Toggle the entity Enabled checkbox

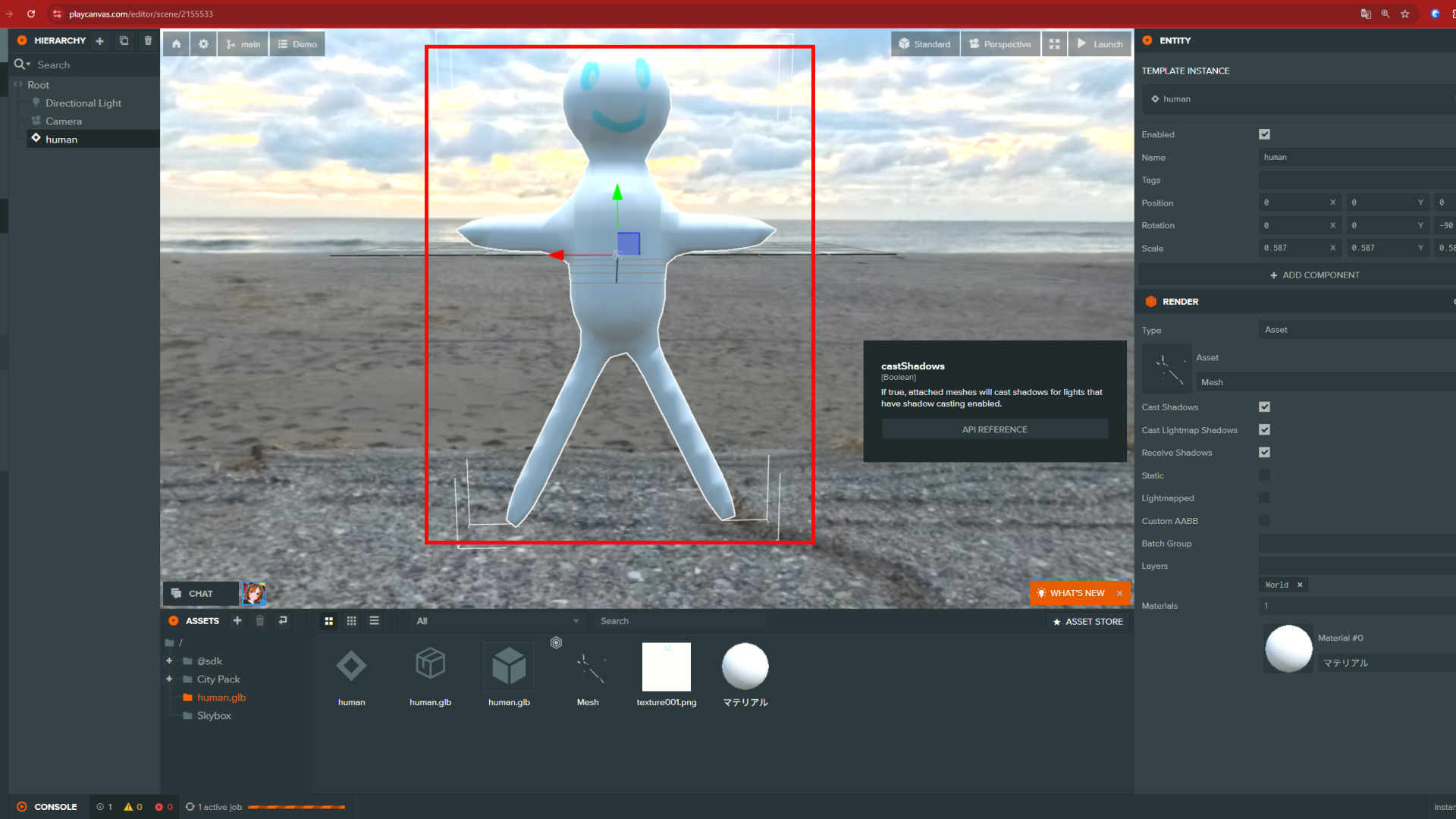[1264, 134]
